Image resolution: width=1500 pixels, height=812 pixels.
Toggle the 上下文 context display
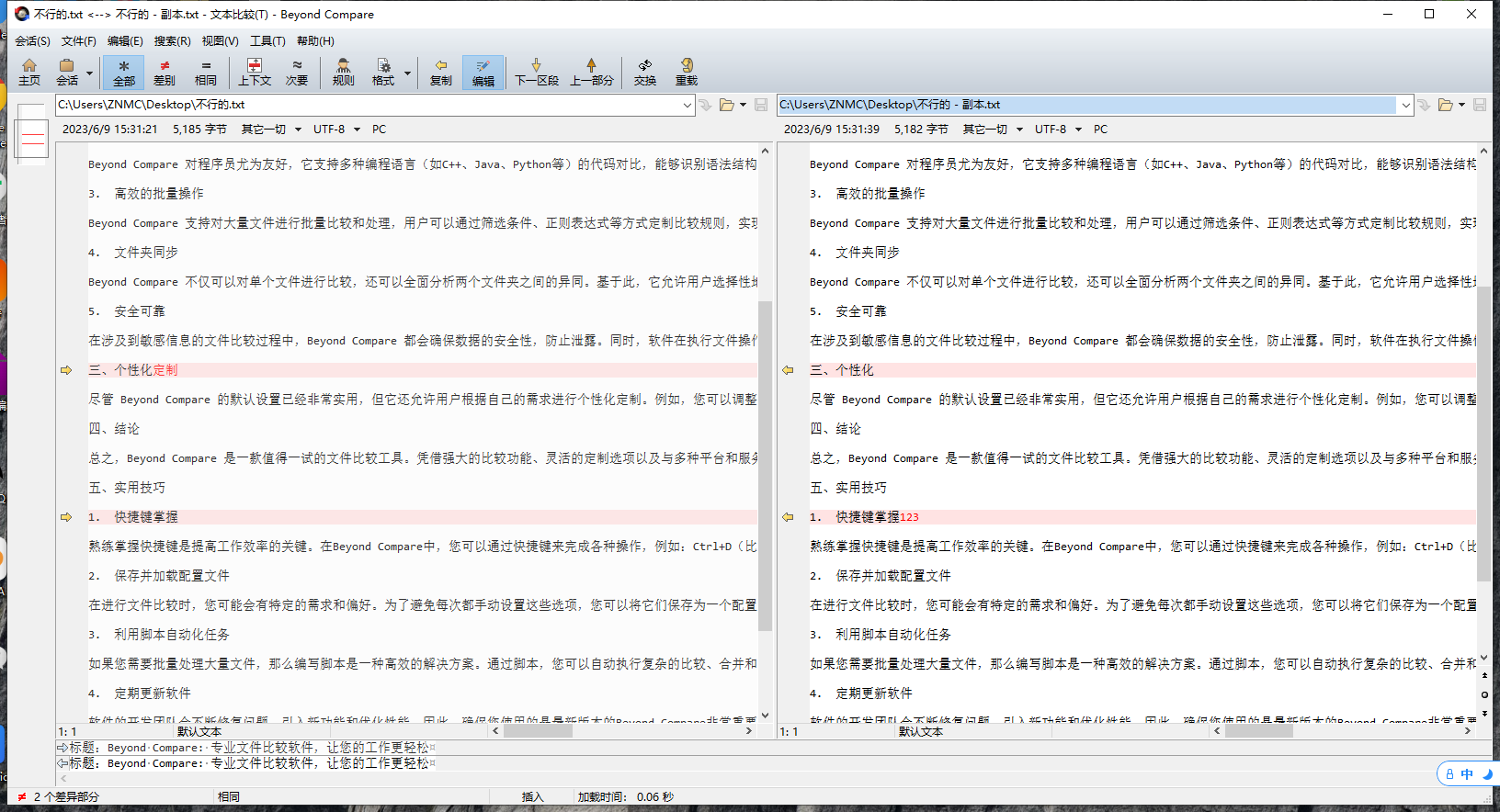[x=255, y=72]
